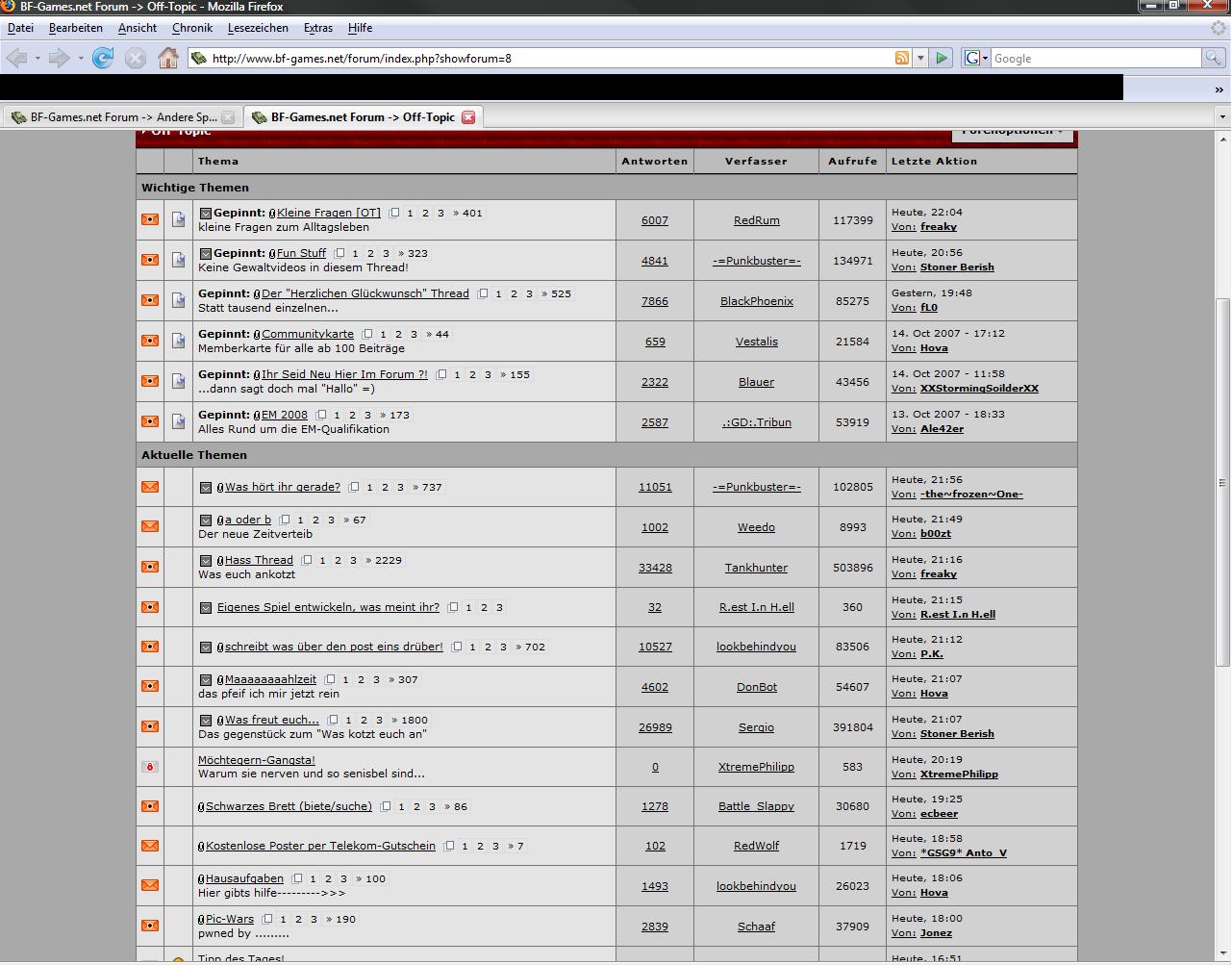
Task: Close the Off-Topic tab
Action: pyautogui.click(x=468, y=117)
